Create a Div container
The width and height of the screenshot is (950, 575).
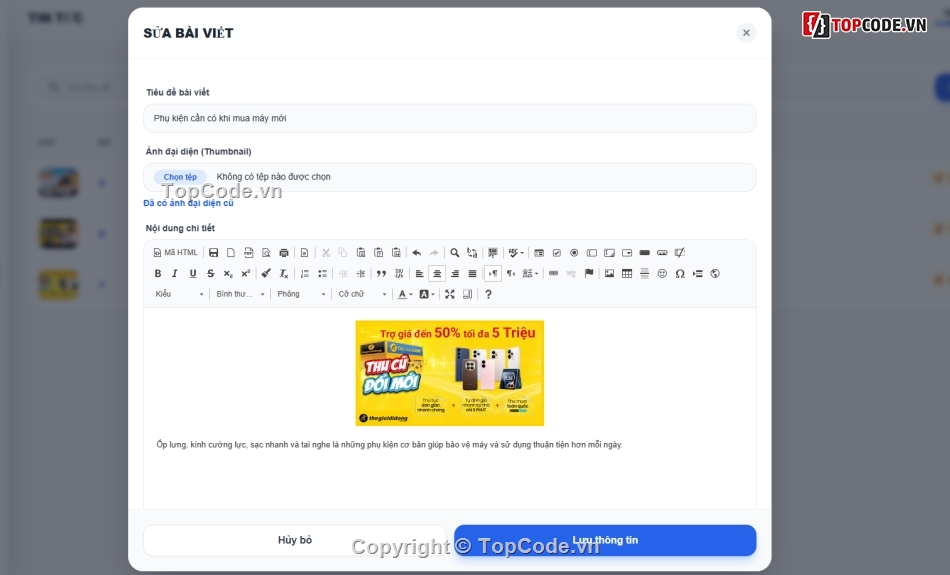pyautogui.click(x=399, y=273)
